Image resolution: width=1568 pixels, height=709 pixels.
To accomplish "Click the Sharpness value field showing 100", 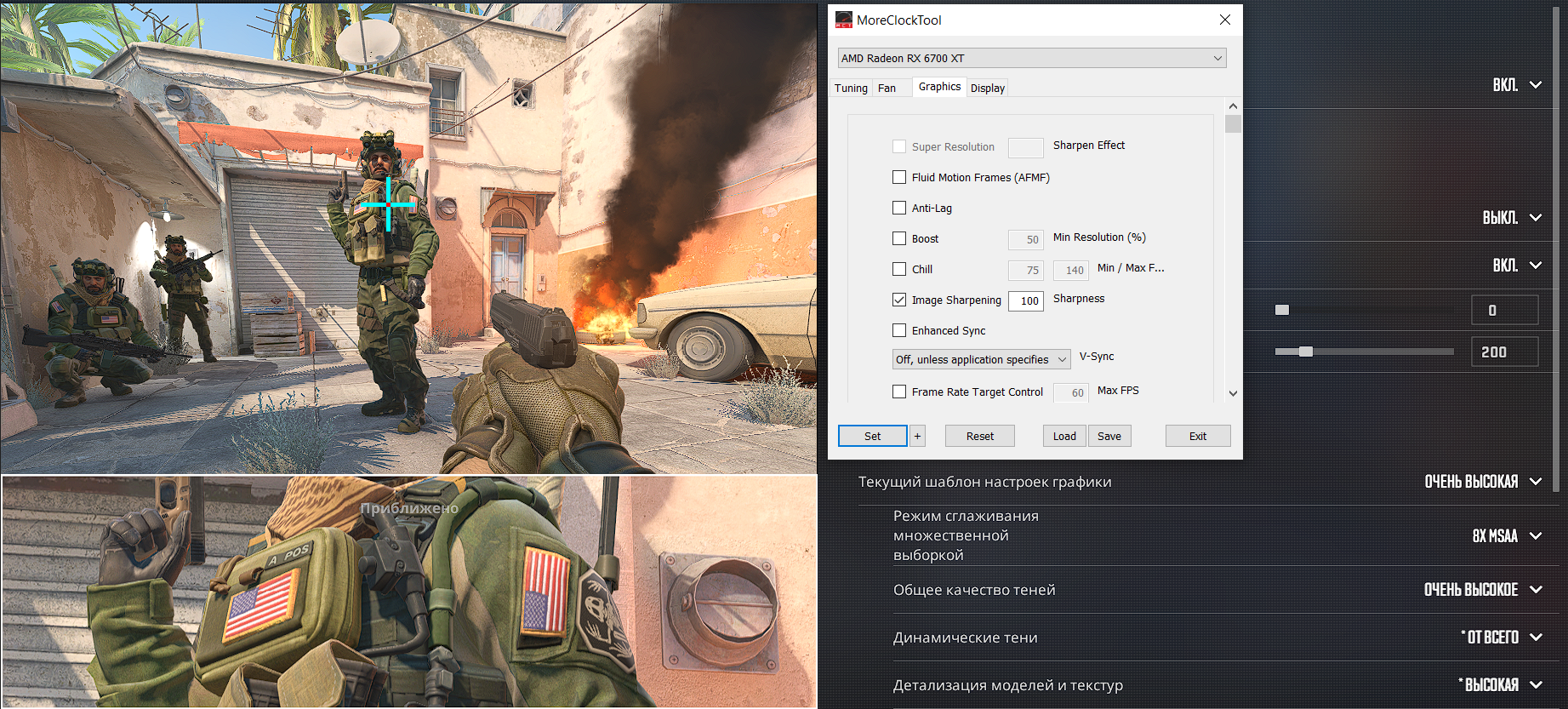I will 1026,300.
